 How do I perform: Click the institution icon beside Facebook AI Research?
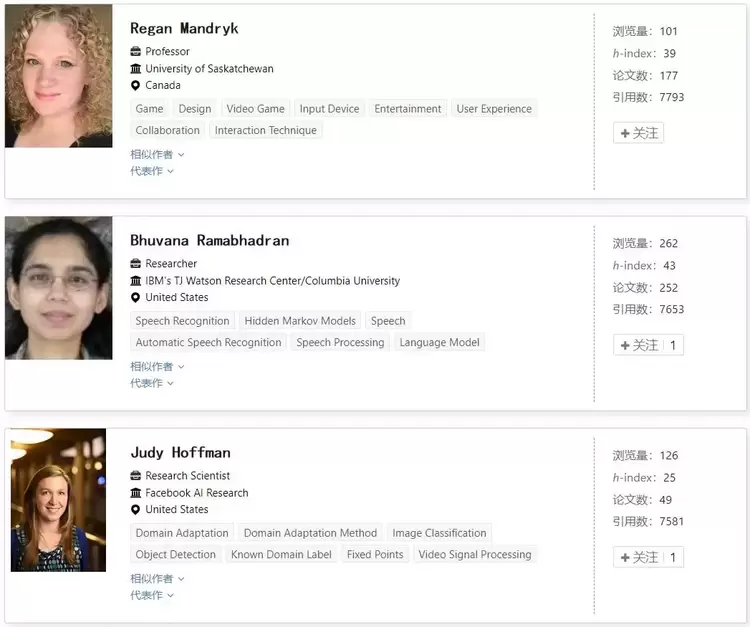[136, 493]
